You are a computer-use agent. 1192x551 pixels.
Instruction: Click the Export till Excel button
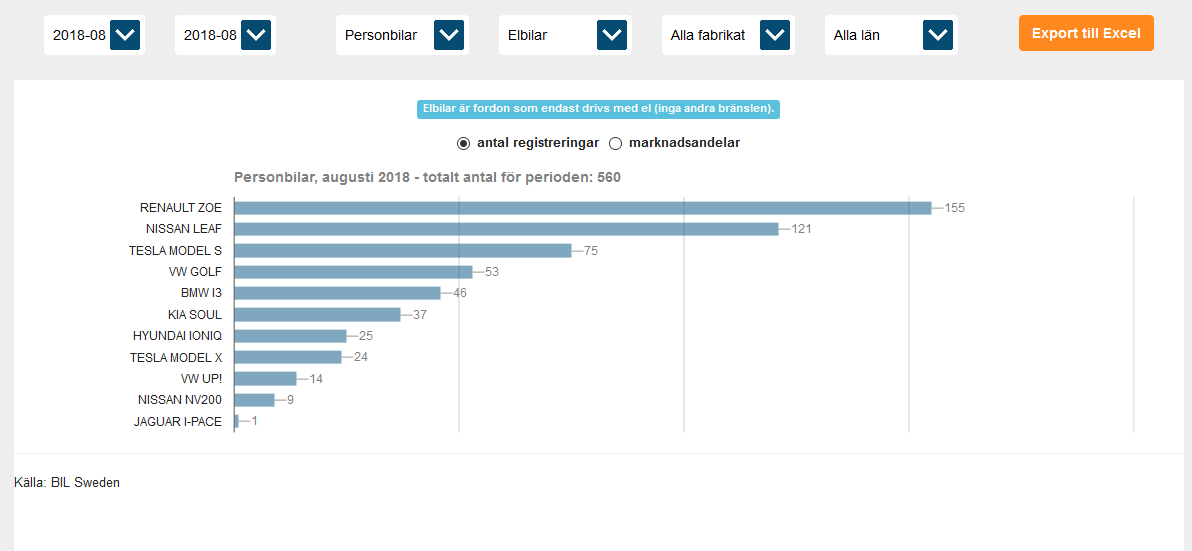(1086, 33)
